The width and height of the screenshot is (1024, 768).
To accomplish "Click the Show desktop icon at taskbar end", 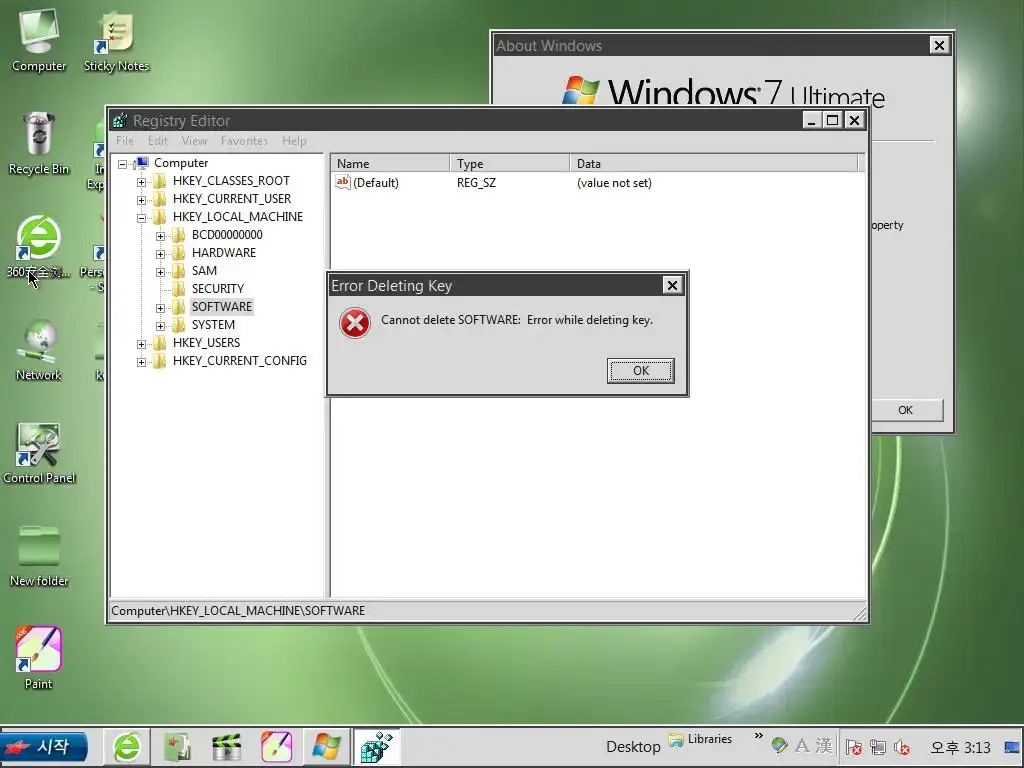I will point(1012,747).
